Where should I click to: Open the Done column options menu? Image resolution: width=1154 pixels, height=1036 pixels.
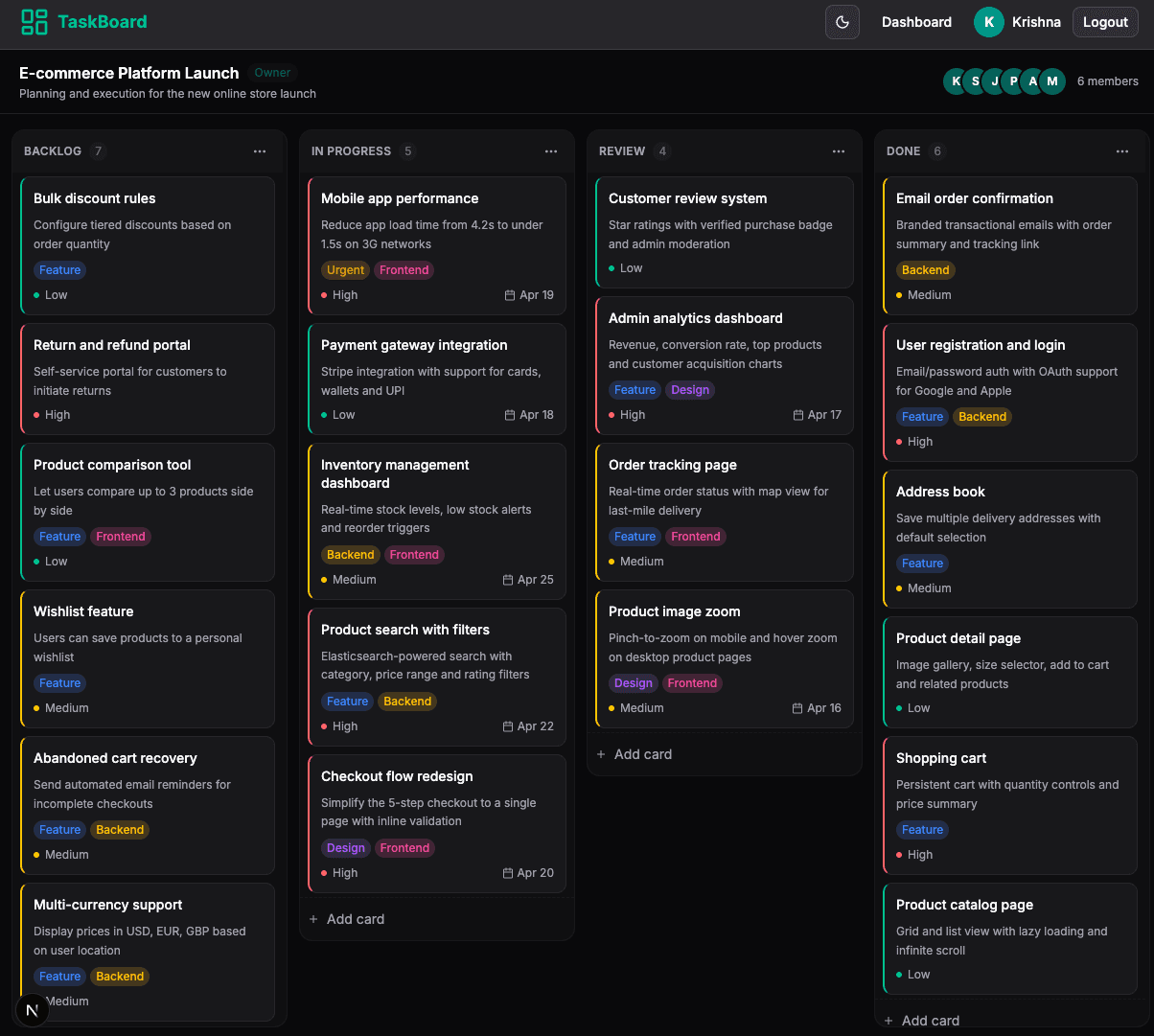(x=1122, y=150)
